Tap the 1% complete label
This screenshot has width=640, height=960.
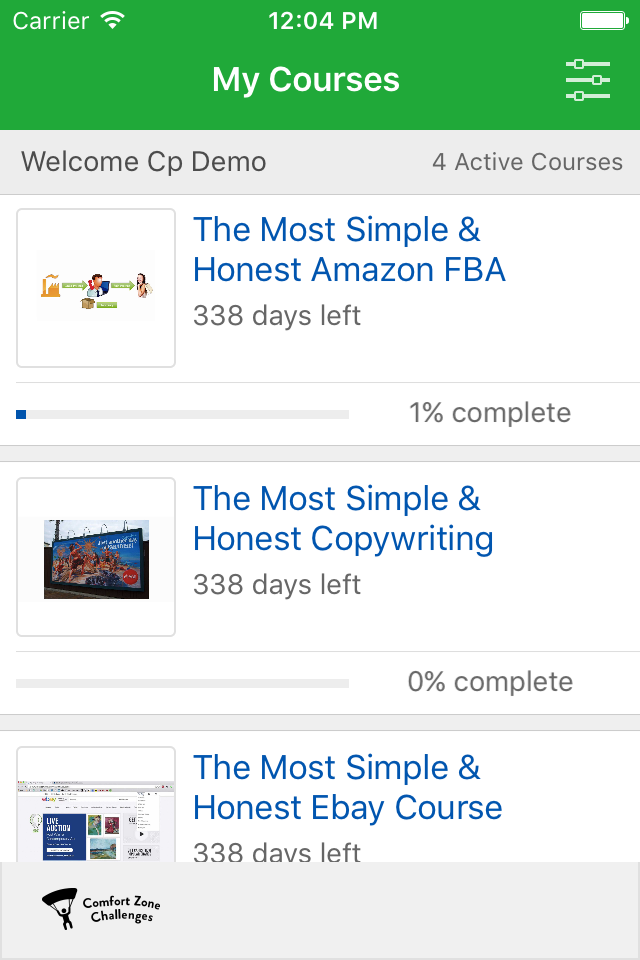tap(490, 413)
